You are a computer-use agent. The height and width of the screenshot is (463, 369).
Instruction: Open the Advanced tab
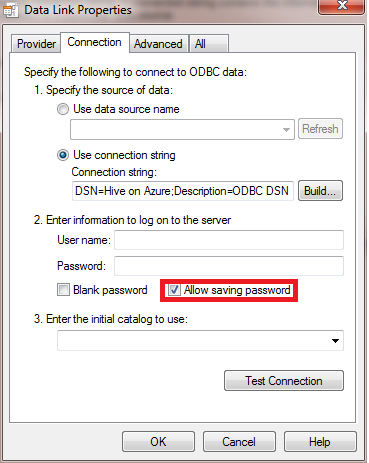point(158,44)
